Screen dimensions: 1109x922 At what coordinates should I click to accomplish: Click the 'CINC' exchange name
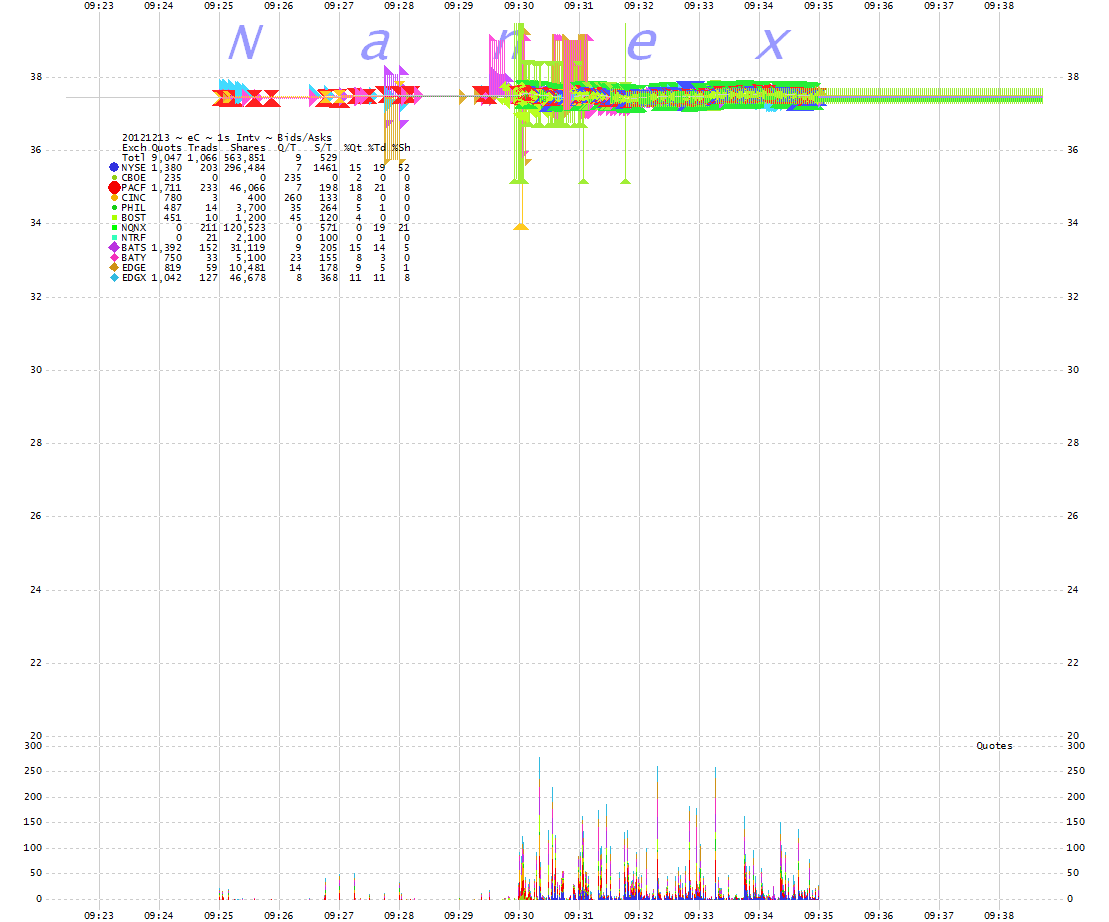(134, 198)
